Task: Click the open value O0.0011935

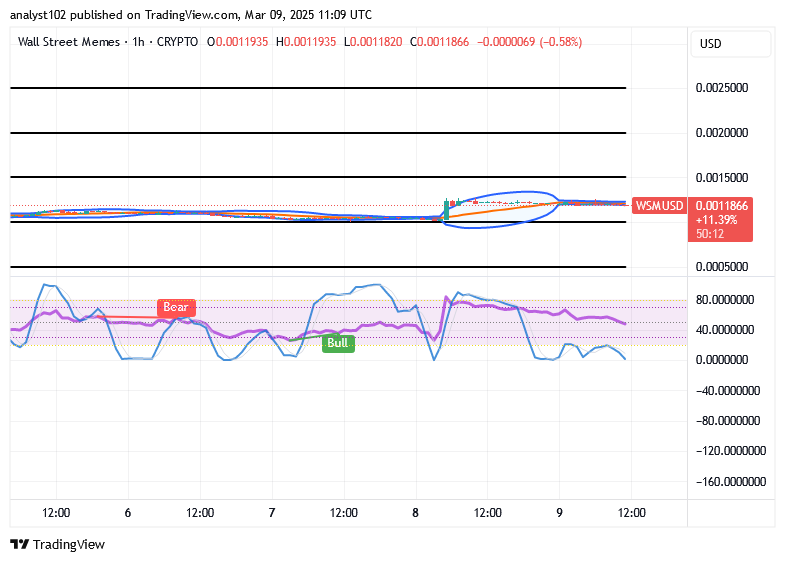Action: pos(238,42)
